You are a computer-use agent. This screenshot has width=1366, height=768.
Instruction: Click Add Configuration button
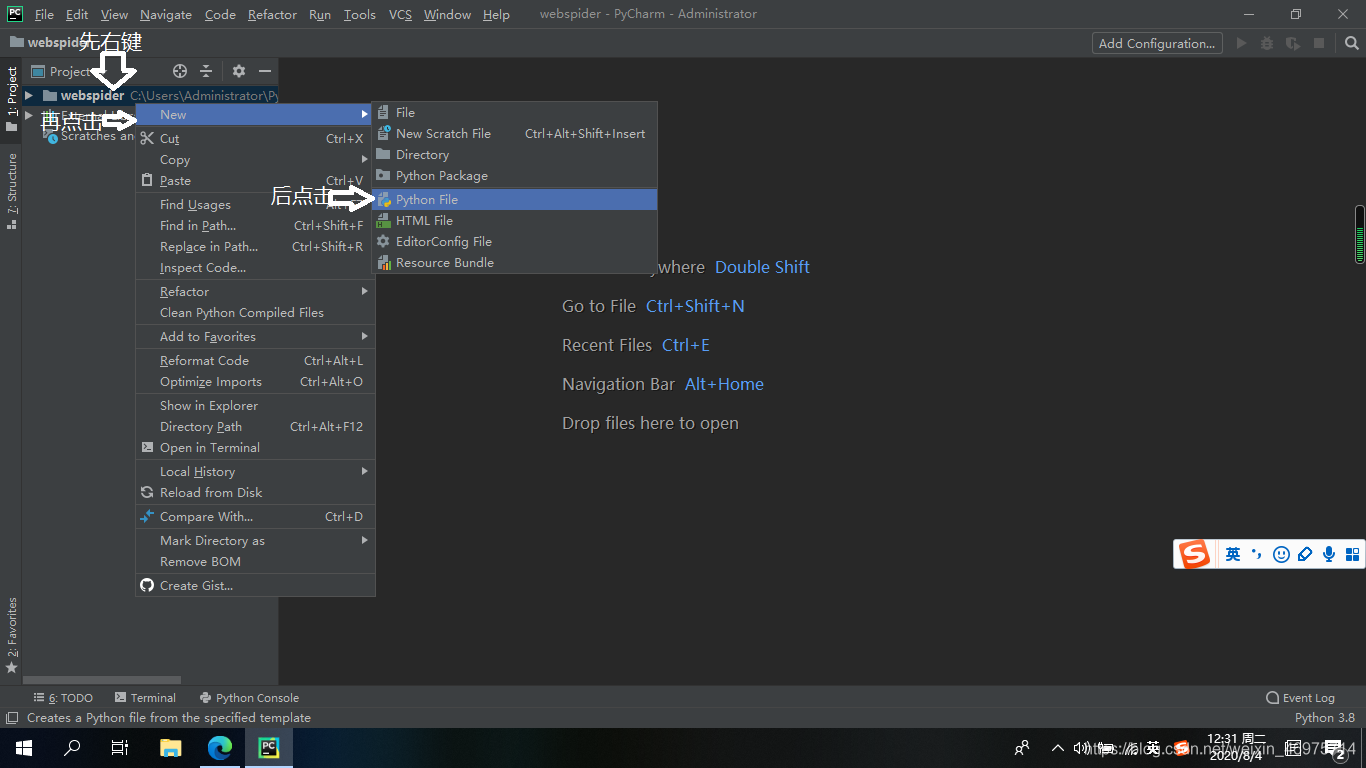pyautogui.click(x=1156, y=43)
